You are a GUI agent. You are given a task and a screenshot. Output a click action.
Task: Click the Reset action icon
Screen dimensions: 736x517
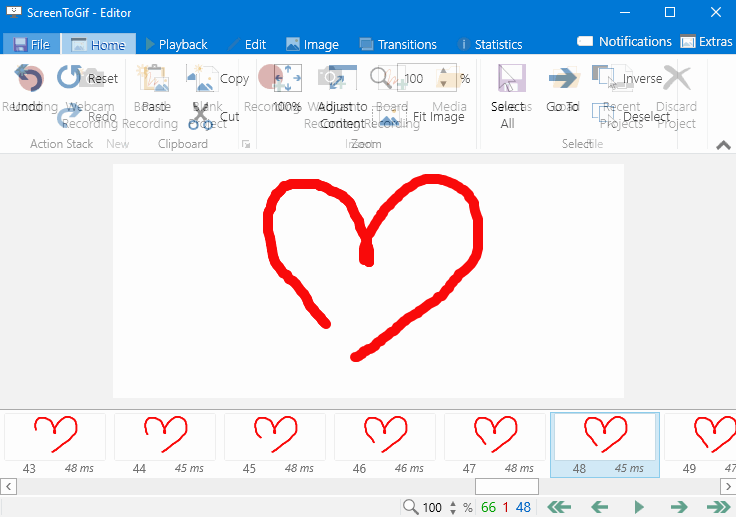click(69, 77)
